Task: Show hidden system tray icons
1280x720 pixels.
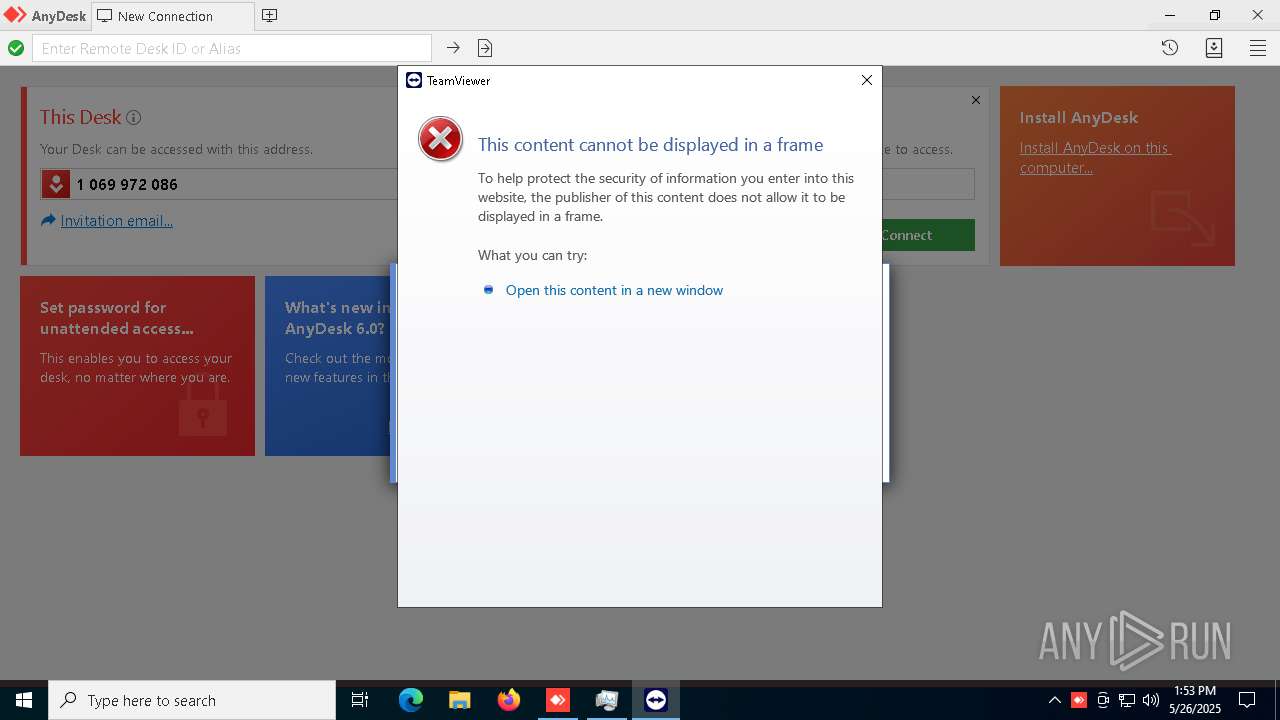Action: [1054, 700]
